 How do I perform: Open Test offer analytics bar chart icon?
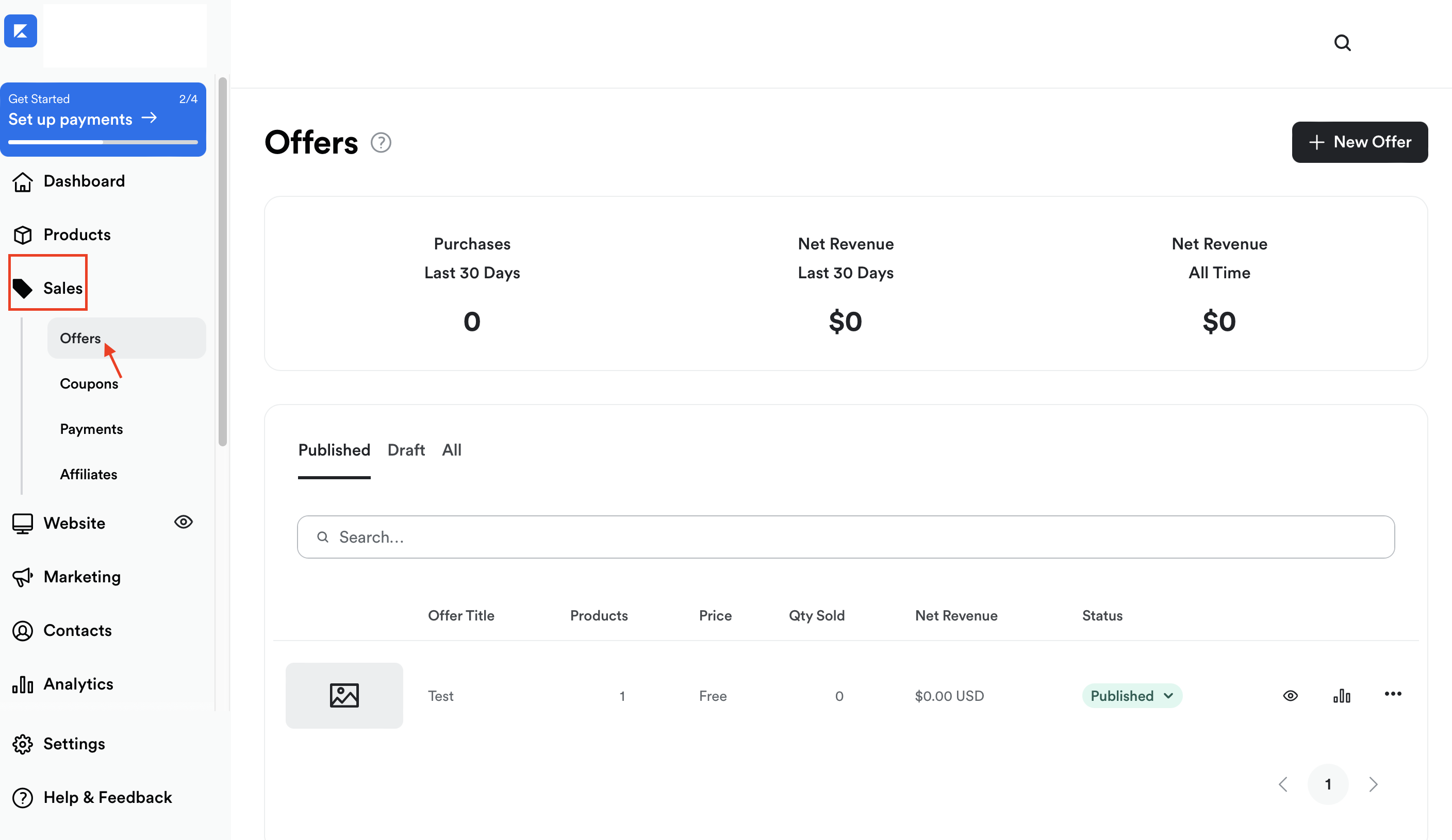pyautogui.click(x=1341, y=696)
